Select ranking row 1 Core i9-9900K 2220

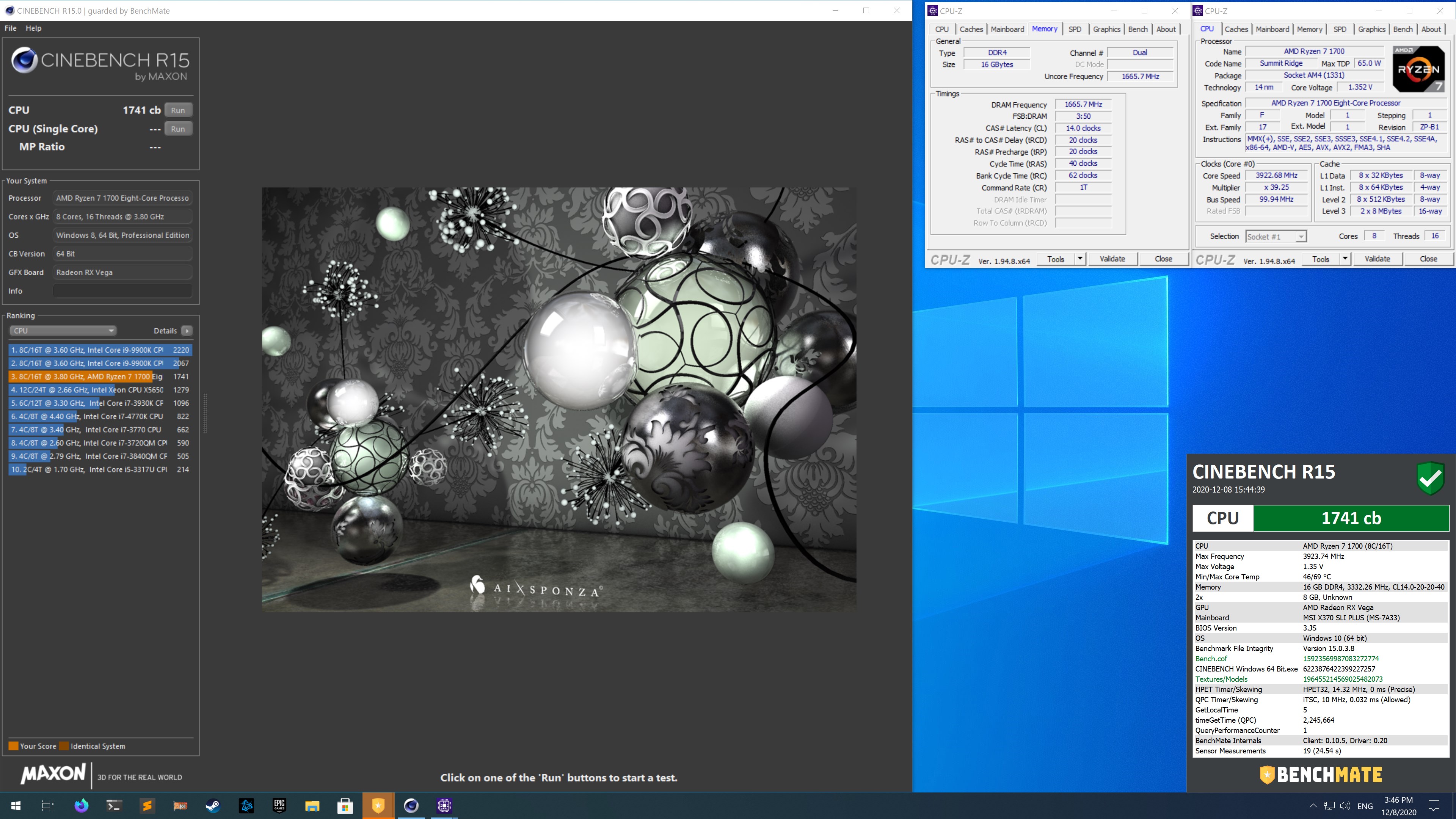(100, 350)
